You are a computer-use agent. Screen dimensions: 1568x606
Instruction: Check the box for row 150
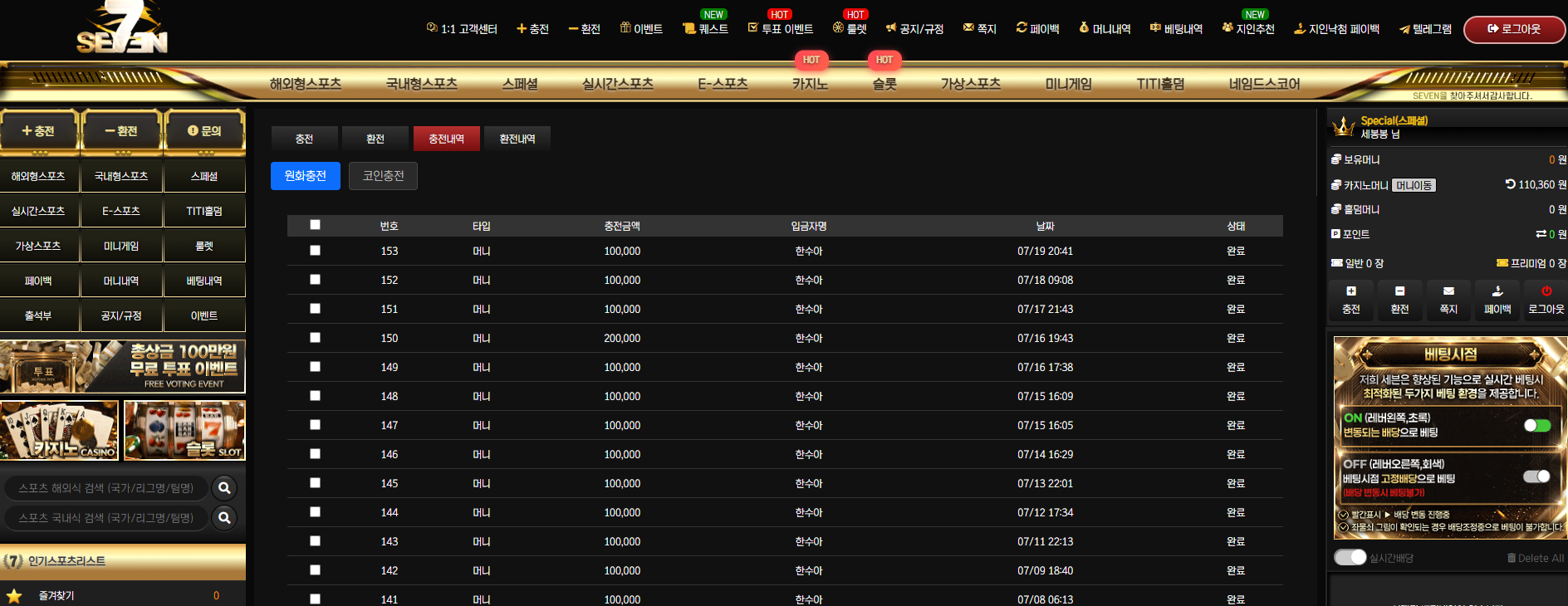[x=315, y=337]
